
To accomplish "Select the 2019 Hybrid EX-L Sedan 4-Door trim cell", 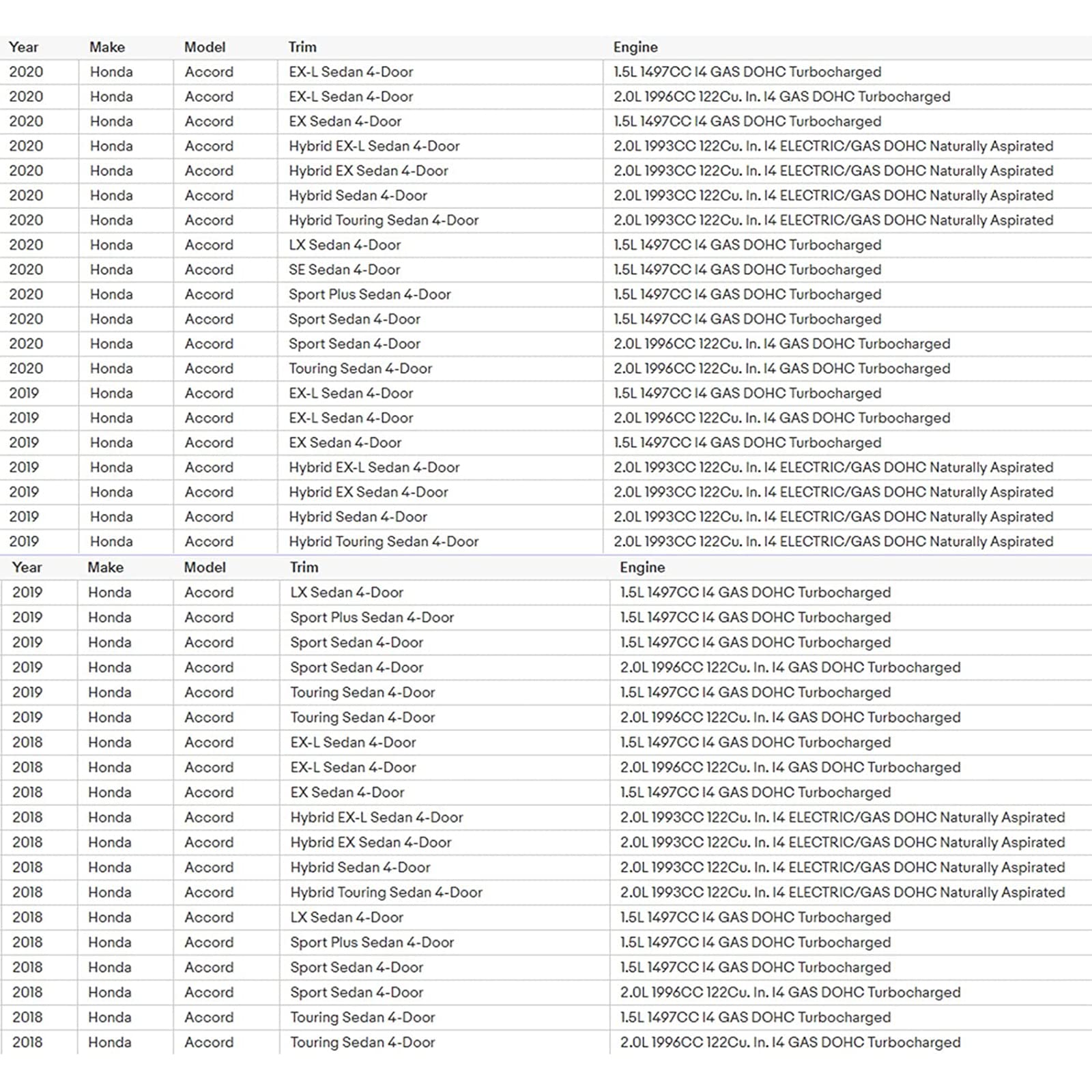I will coord(440,468).
